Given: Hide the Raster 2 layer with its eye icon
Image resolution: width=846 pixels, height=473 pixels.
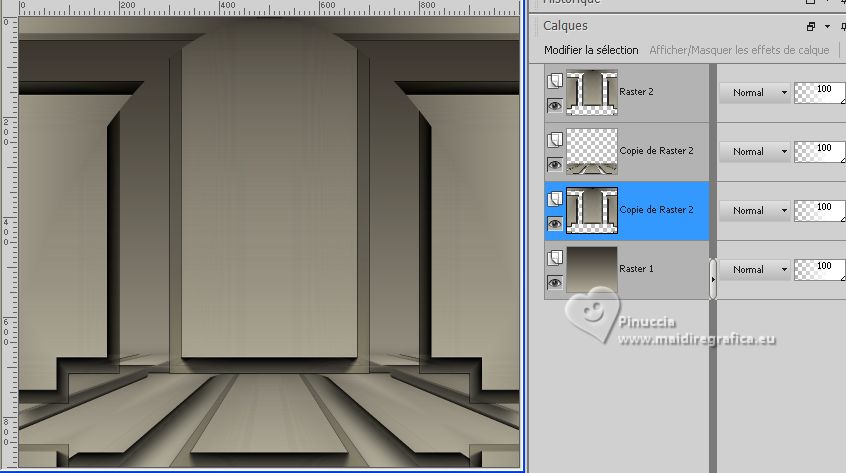Looking at the screenshot, I should tap(555, 106).
